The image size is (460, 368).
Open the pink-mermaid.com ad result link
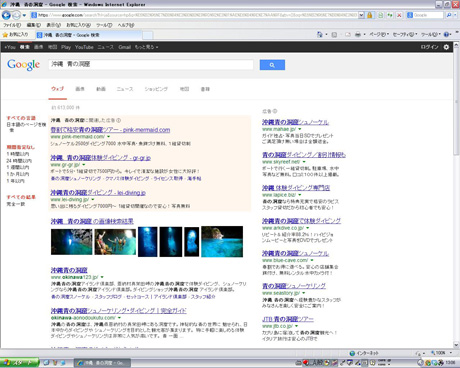tap(110, 130)
